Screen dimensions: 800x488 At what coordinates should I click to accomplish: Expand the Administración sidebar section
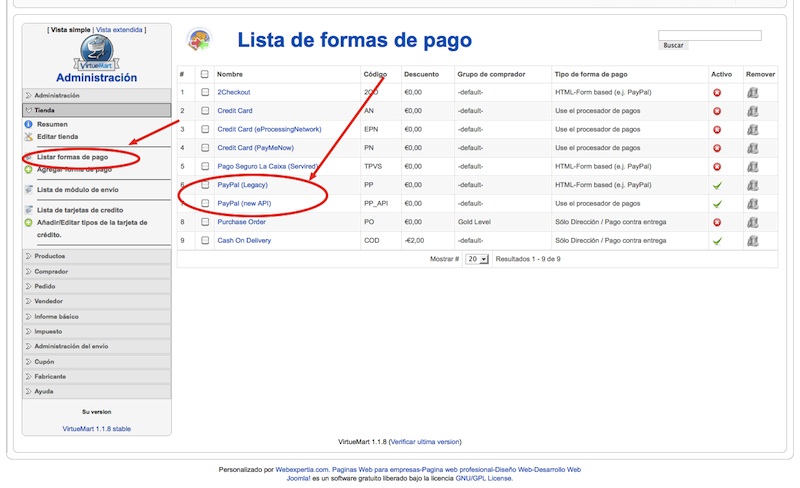(96, 95)
